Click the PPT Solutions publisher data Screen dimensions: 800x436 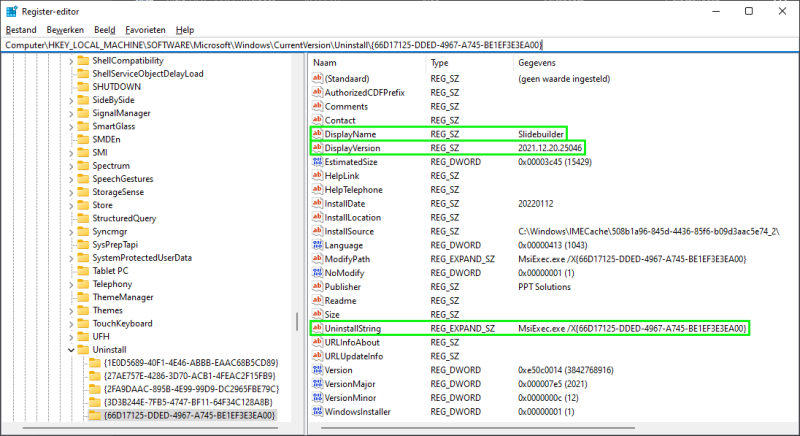(x=544, y=287)
